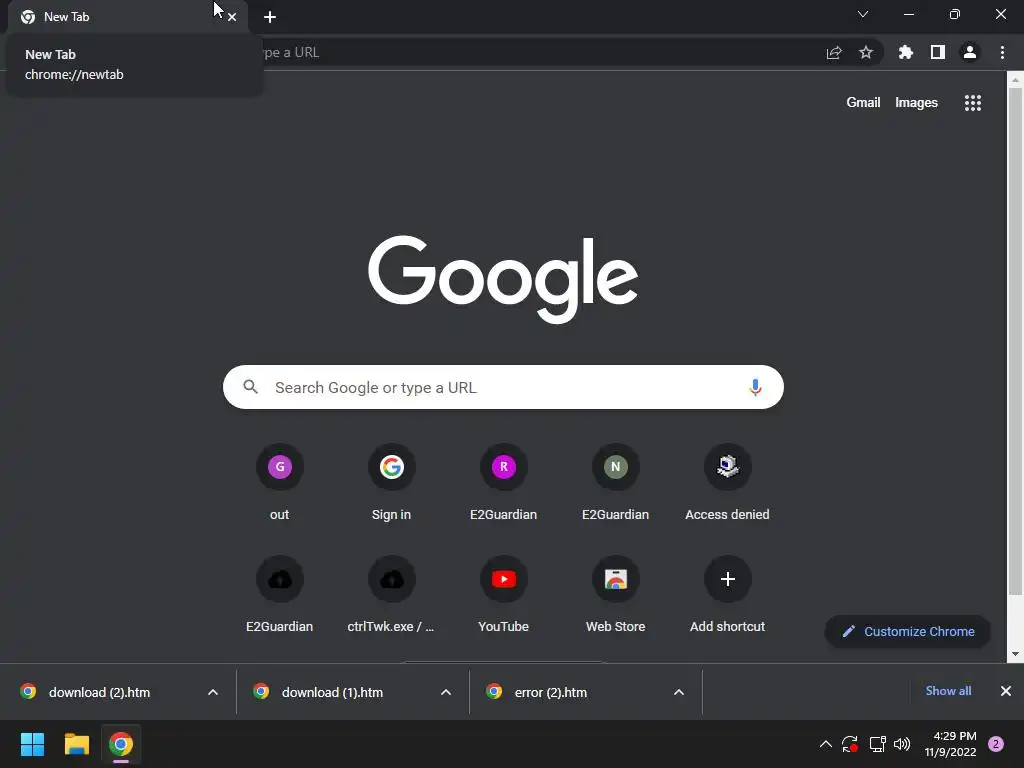
Task: Show hidden system tray icons
Action: 825,744
